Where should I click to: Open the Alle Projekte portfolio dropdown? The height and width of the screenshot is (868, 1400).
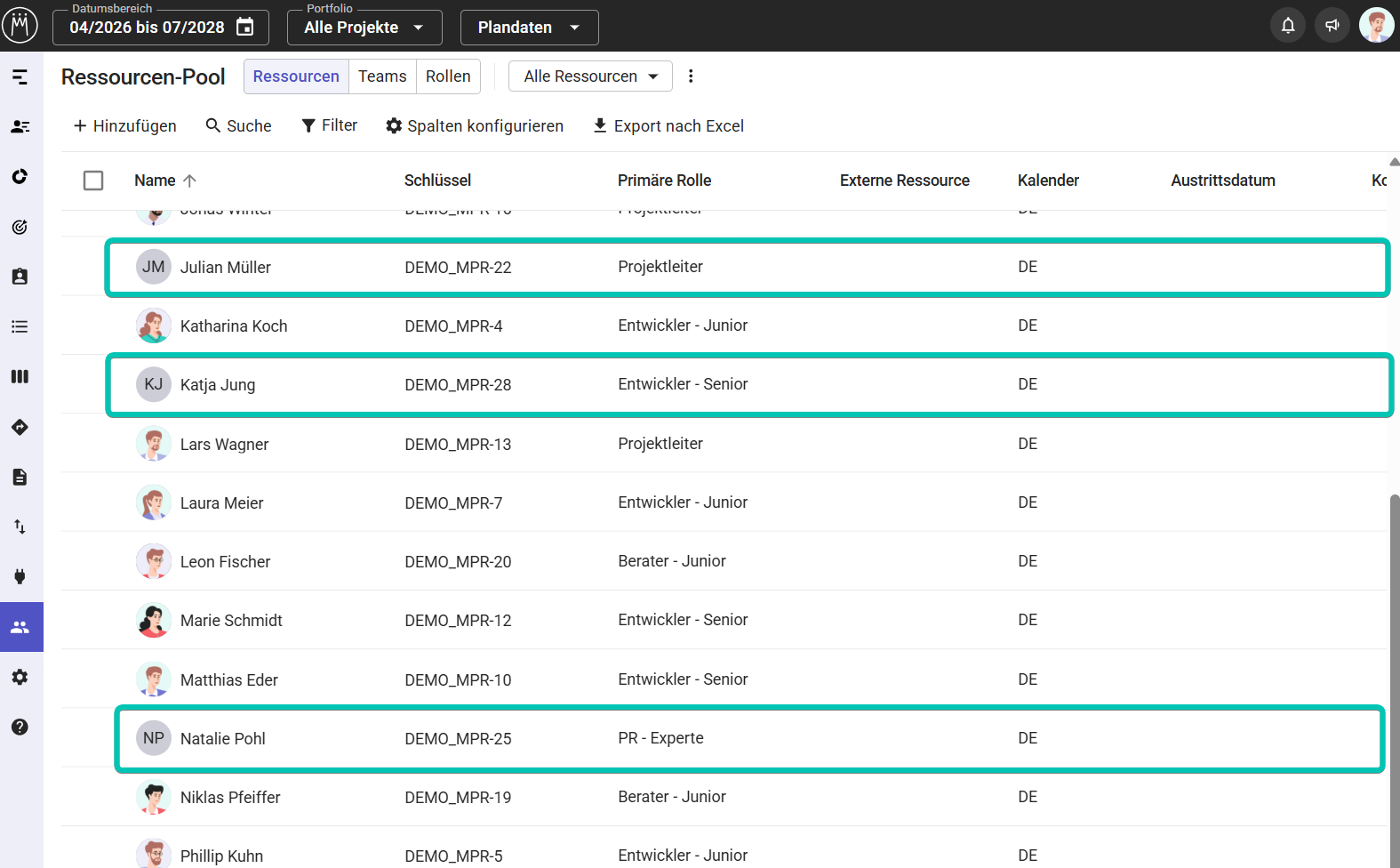(364, 27)
